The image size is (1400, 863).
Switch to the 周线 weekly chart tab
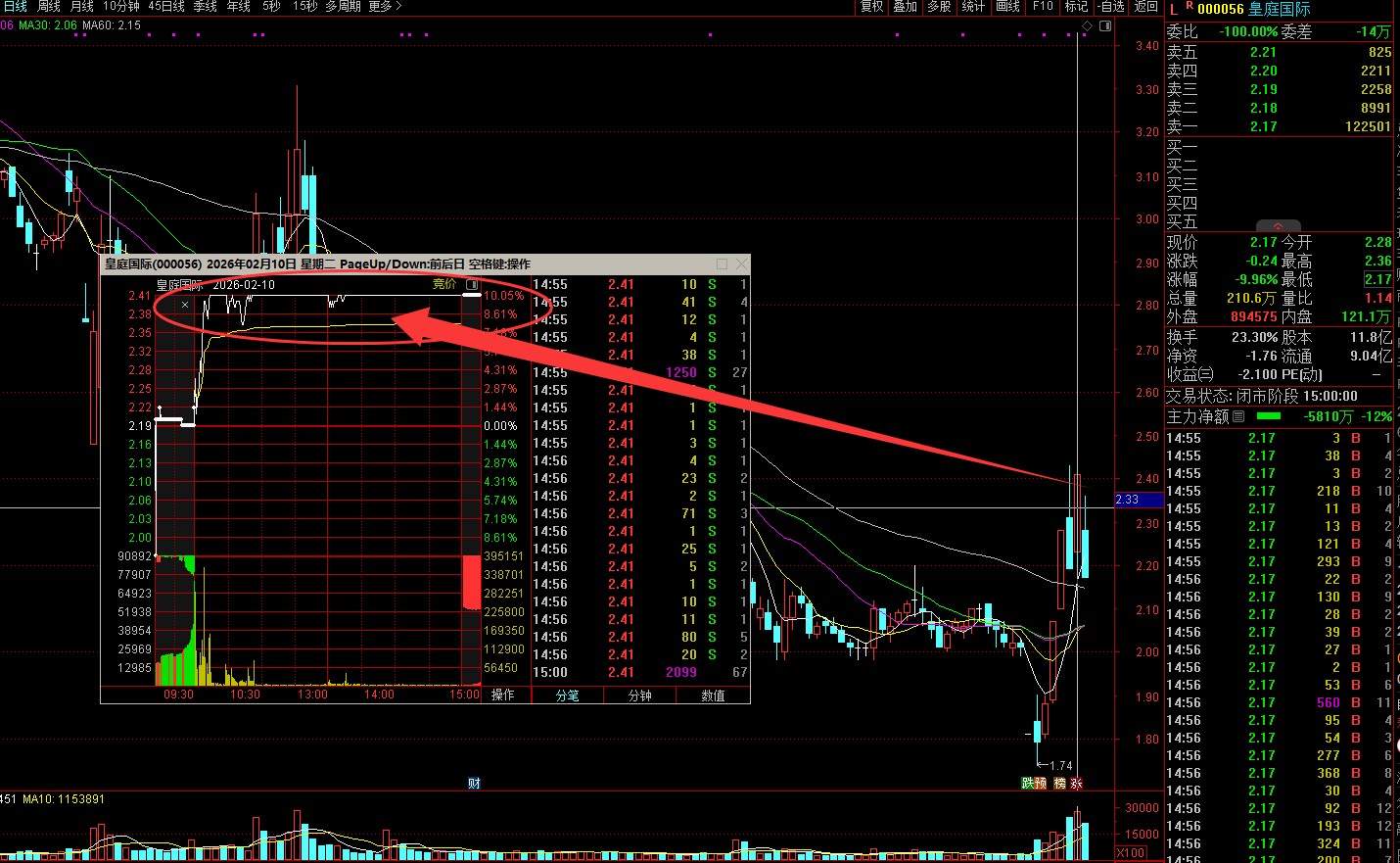[x=49, y=6]
